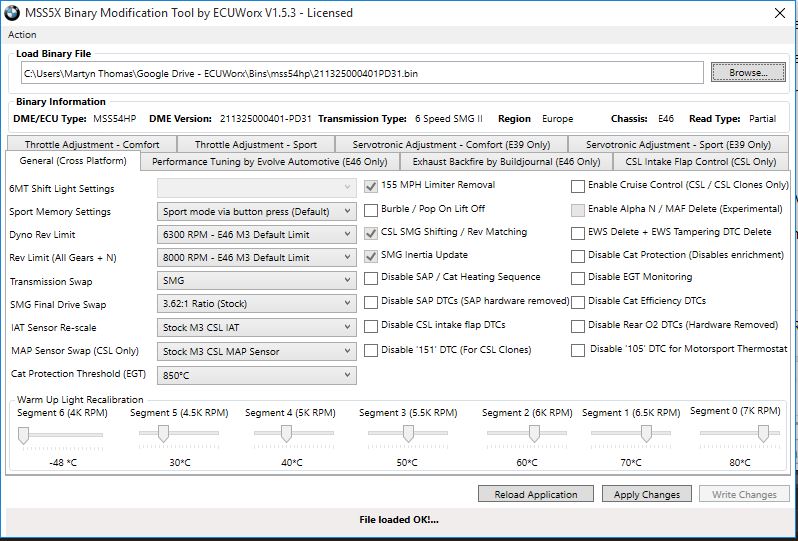Screen dimensions: 798x541
Task: Click the Segment 3 (5.5K RPM) slider
Action: pyautogui.click(x=408, y=433)
